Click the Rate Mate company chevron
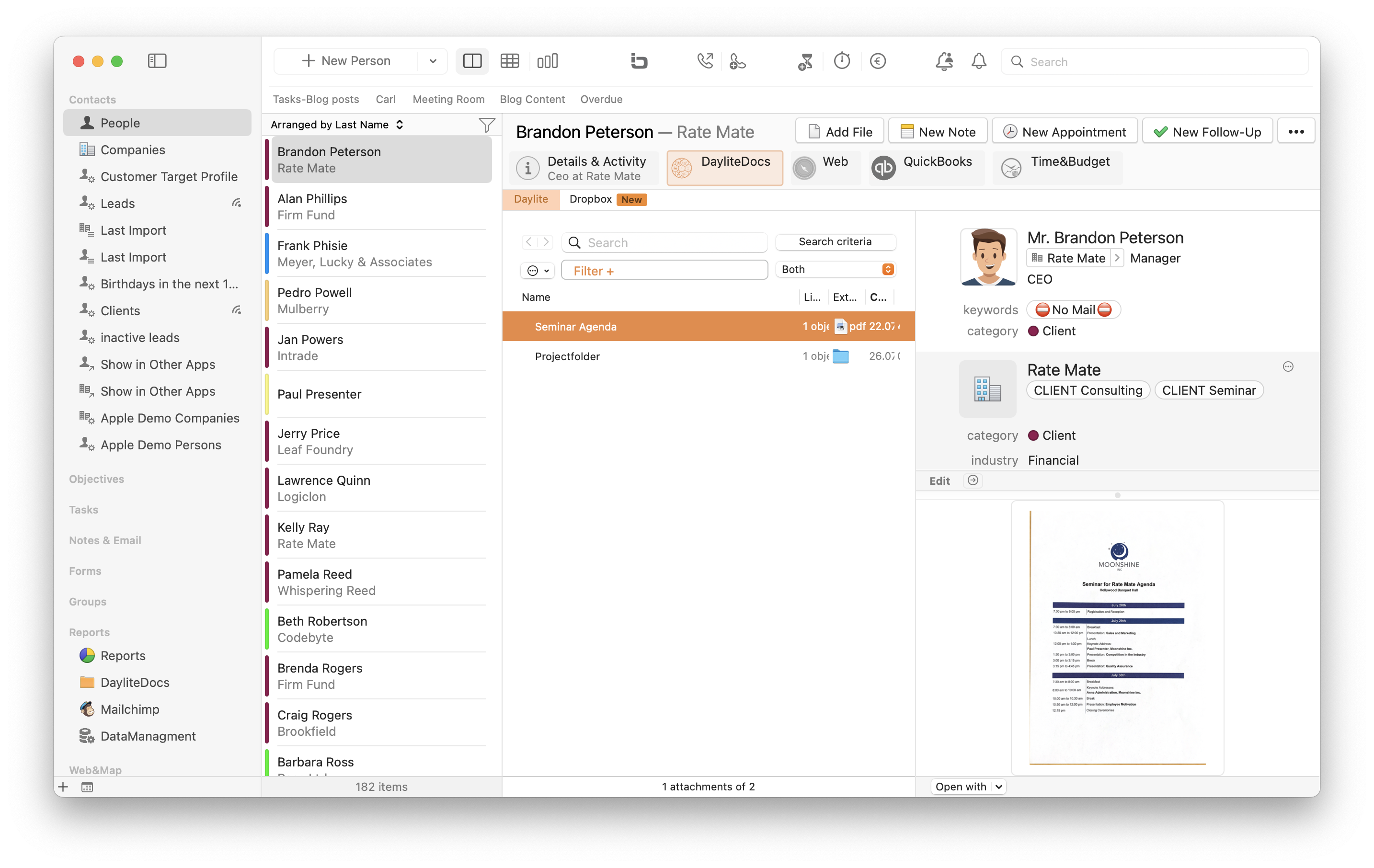 click(1117, 258)
